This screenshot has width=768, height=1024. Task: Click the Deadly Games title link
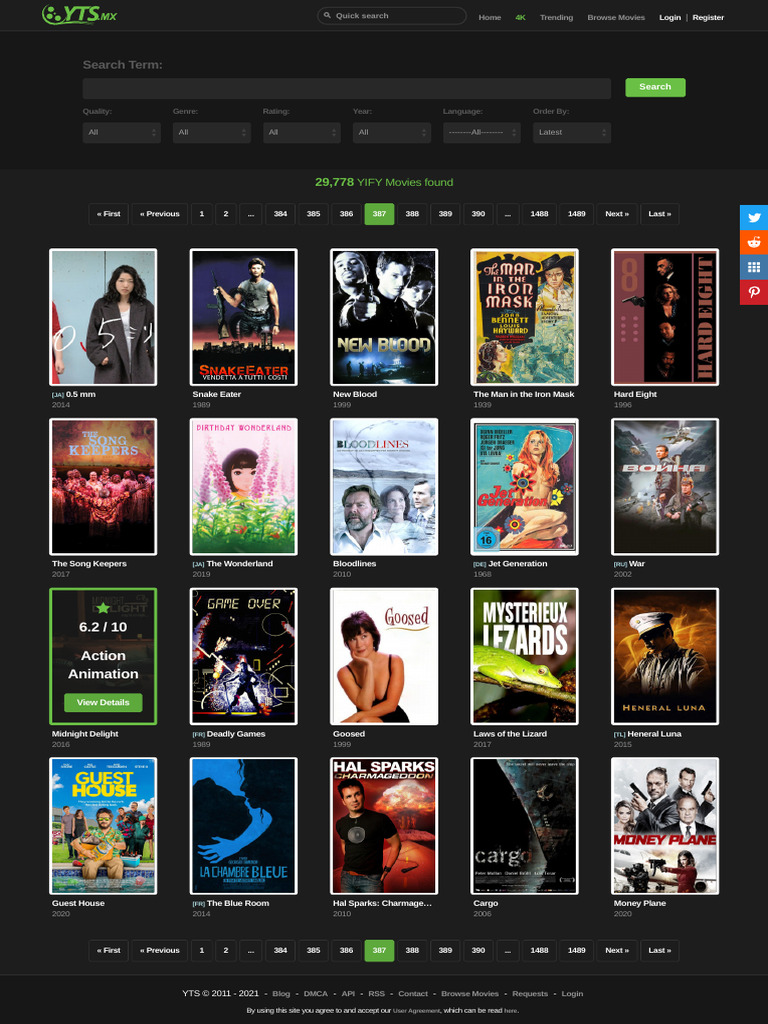click(236, 734)
